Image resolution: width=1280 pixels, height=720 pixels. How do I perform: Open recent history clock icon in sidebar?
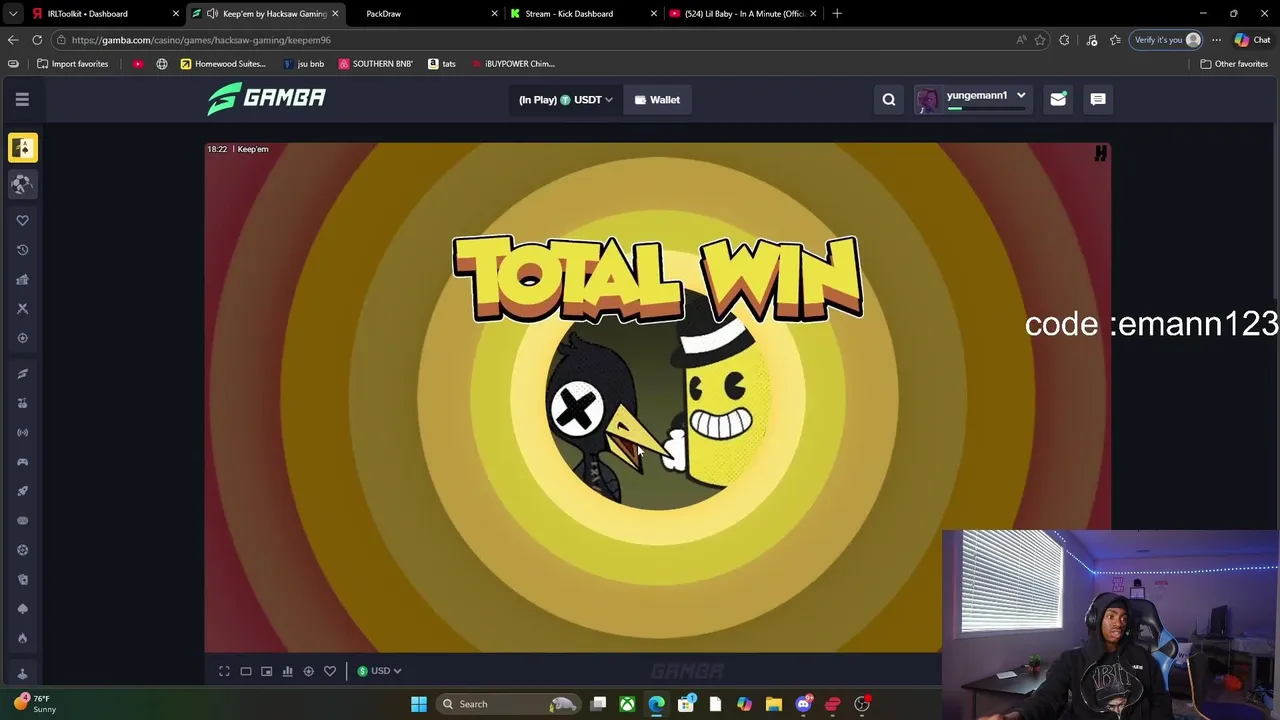(x=23, y=250)
